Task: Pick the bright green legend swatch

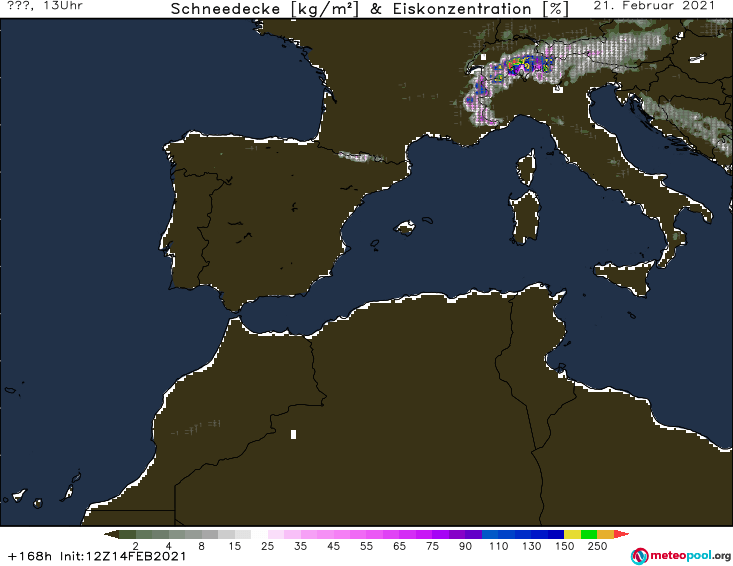Action: [x=589, y=534]
